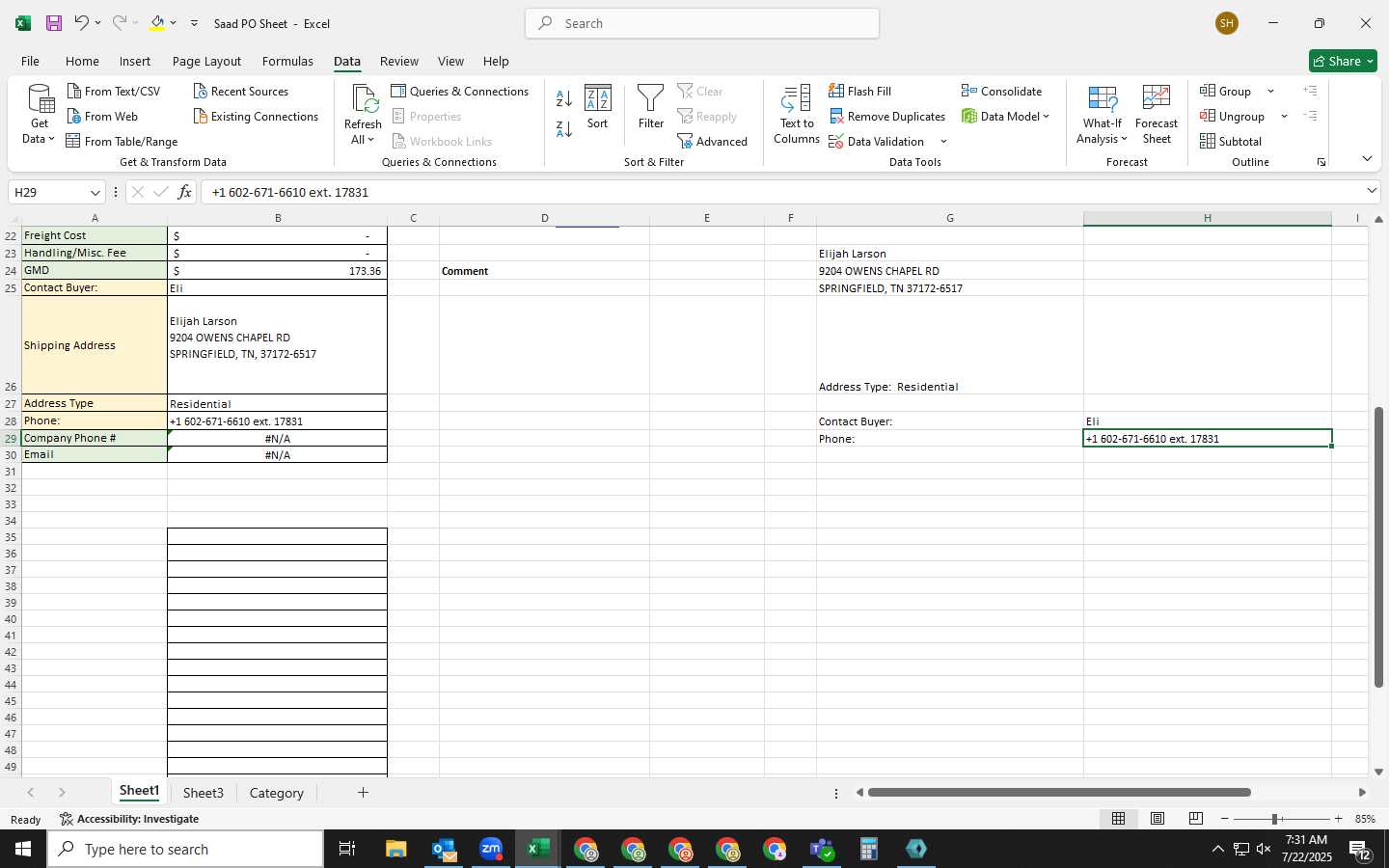The image size is (1389, 868).
Task: Switch to Page Break Preview
Action: click(x=1196, y=819)
